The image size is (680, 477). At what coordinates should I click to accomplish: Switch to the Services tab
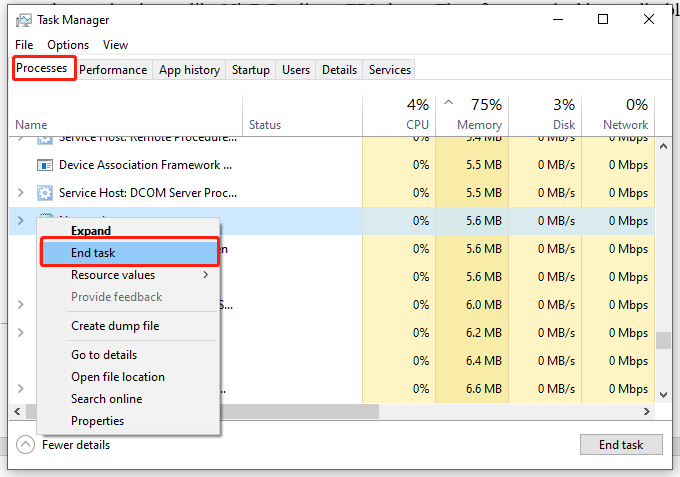pyautogui.click(x=389, y=70)
